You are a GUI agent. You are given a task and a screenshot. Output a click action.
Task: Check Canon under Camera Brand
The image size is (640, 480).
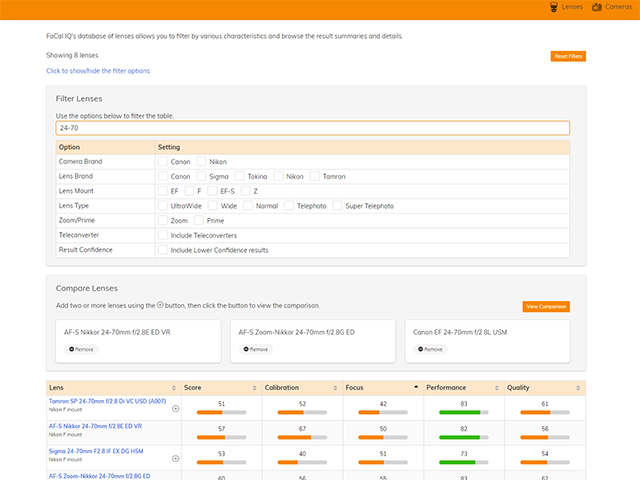point(163,161)
